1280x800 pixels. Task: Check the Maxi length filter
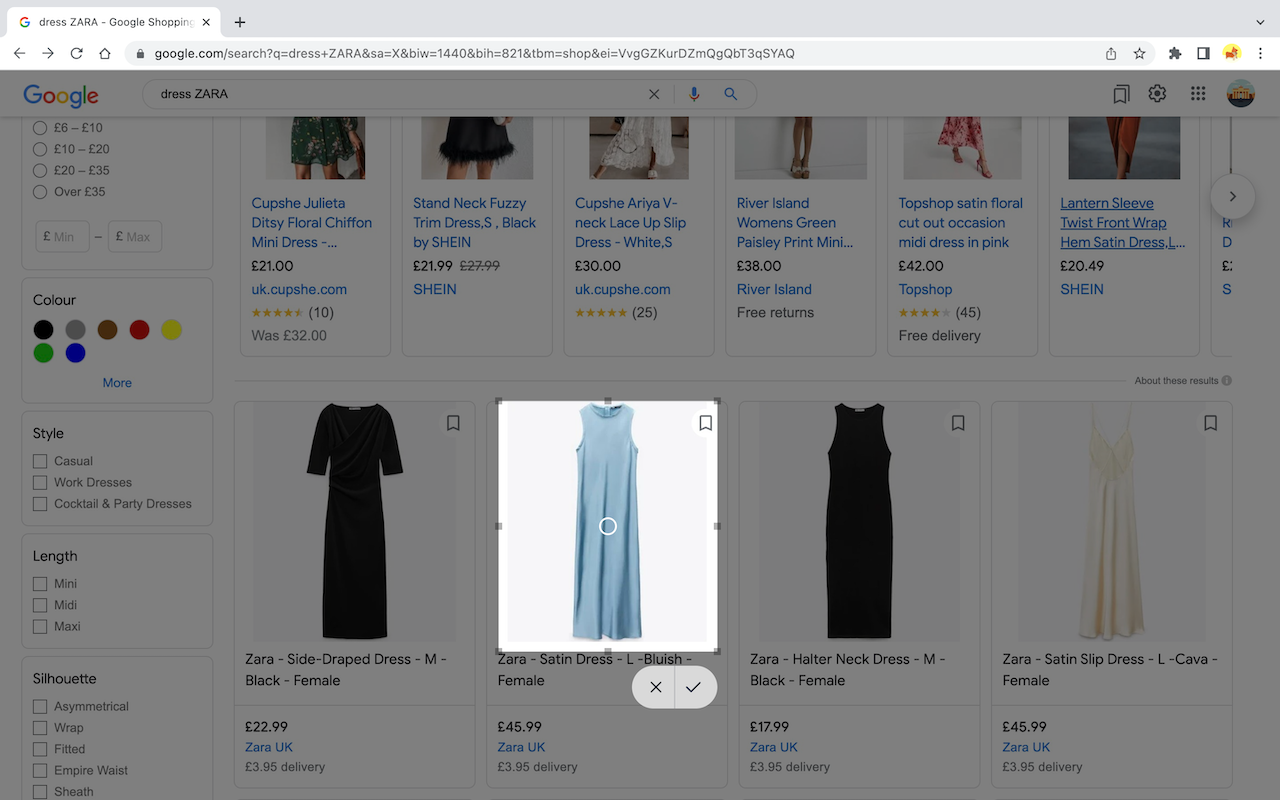pos(40,627)
